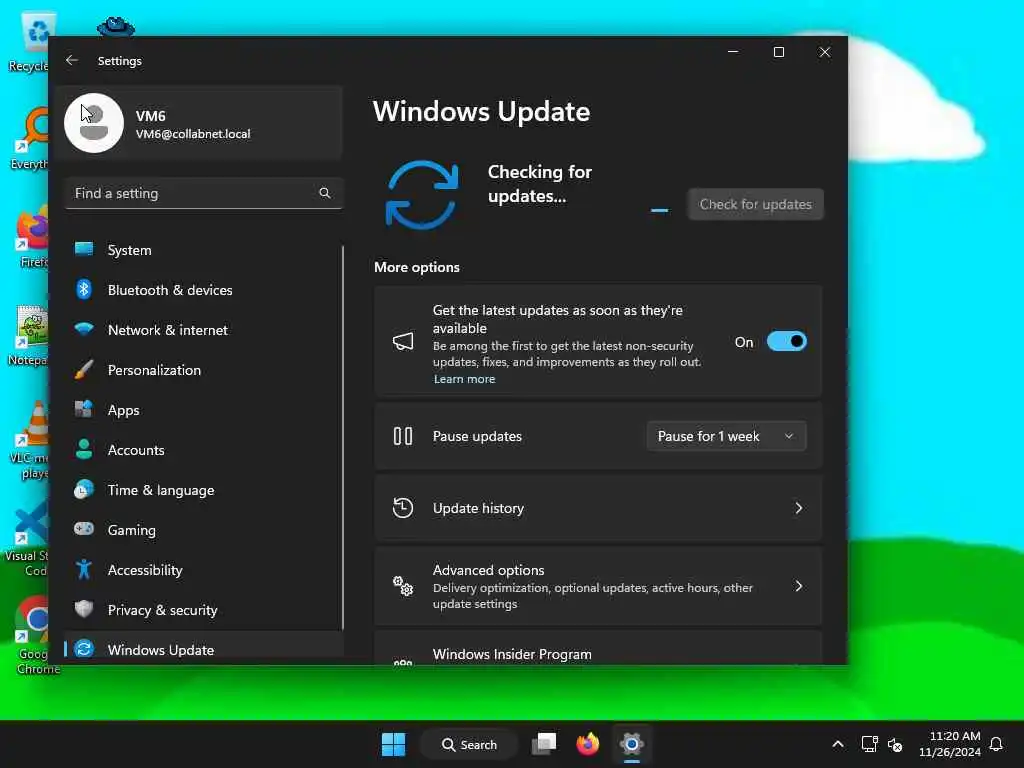Open Accessibility figure icon

coord(84,569)
